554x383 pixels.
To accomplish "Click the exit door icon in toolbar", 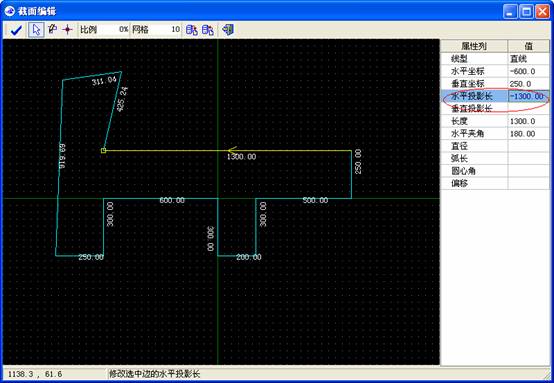I will 228,29.
